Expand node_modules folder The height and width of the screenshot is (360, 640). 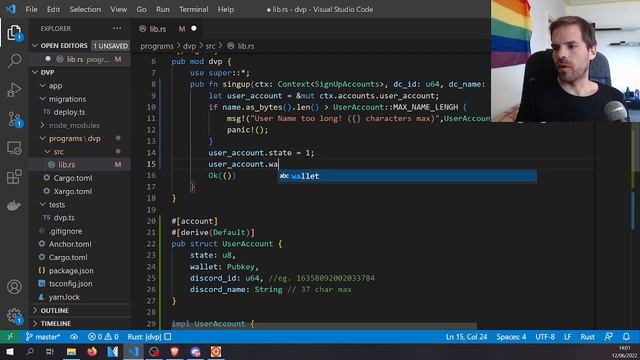pyautogui.click(x=73, y=125)
